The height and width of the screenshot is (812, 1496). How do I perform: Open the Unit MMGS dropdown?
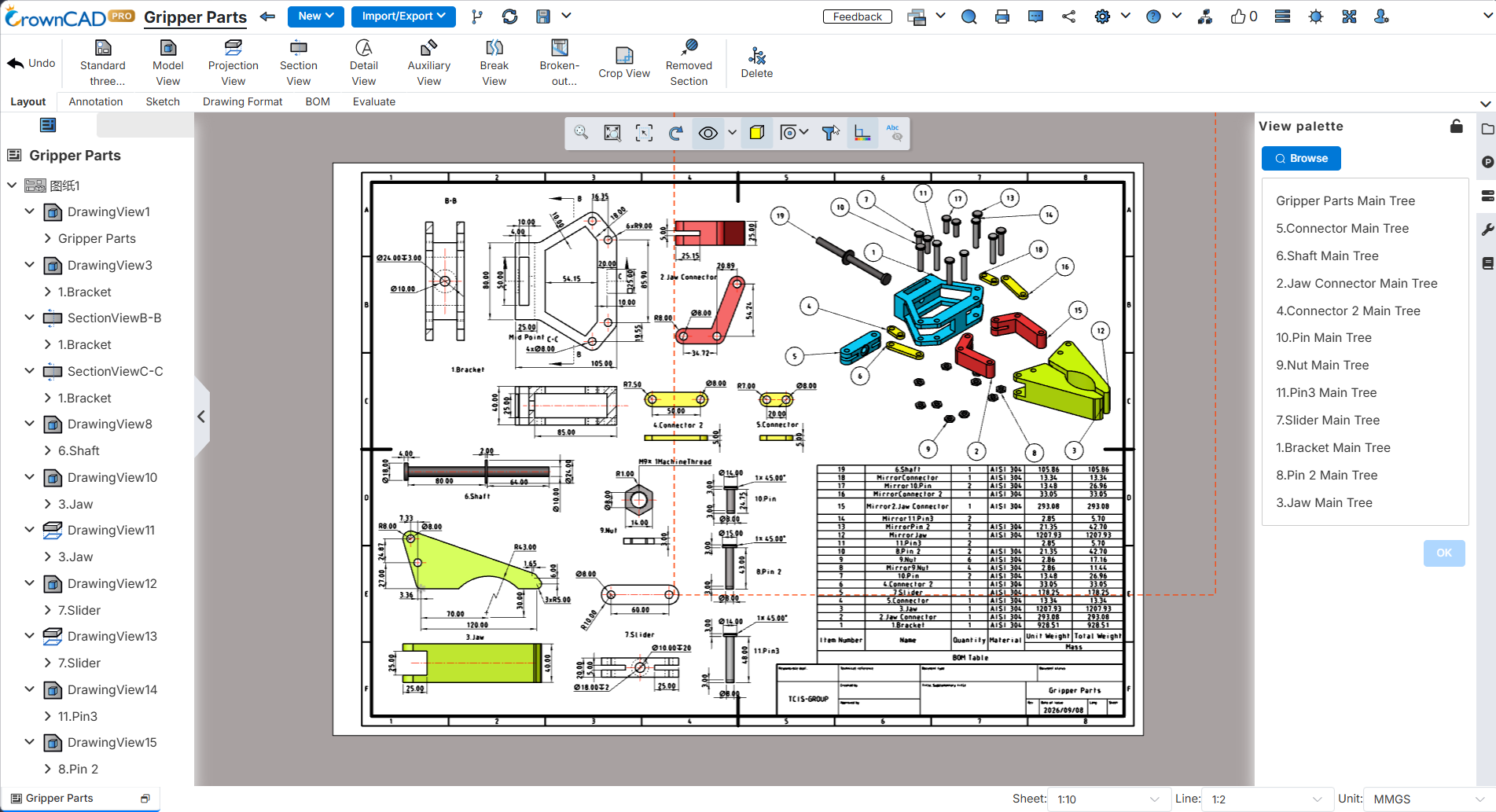[x=1429, y=799]
